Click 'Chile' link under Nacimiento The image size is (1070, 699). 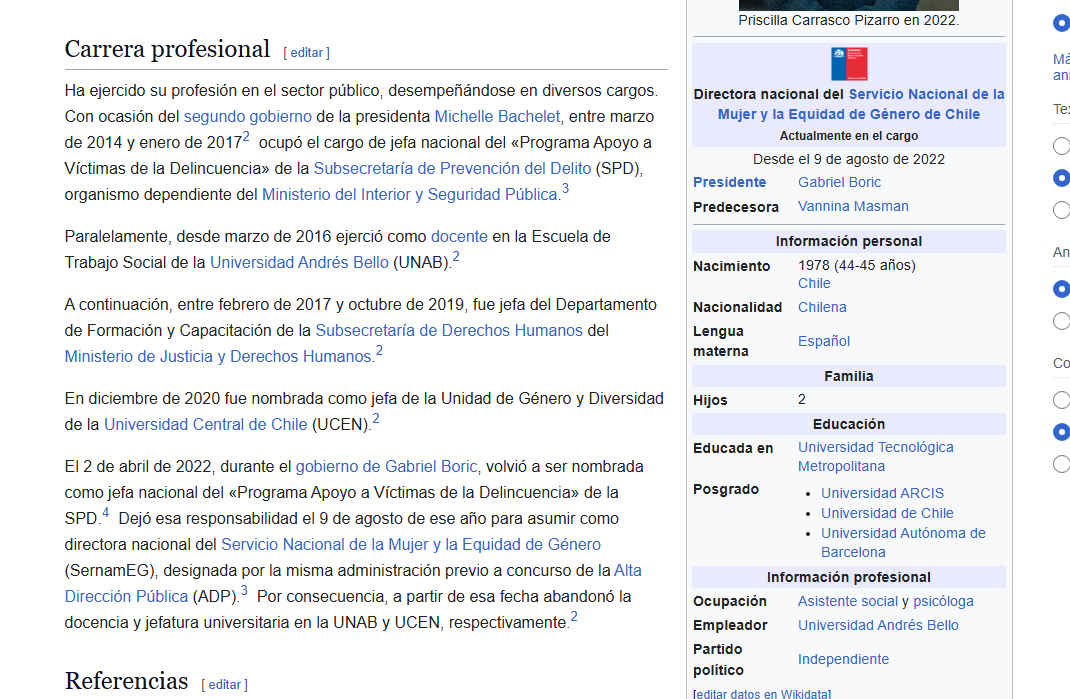pos(814,284)
